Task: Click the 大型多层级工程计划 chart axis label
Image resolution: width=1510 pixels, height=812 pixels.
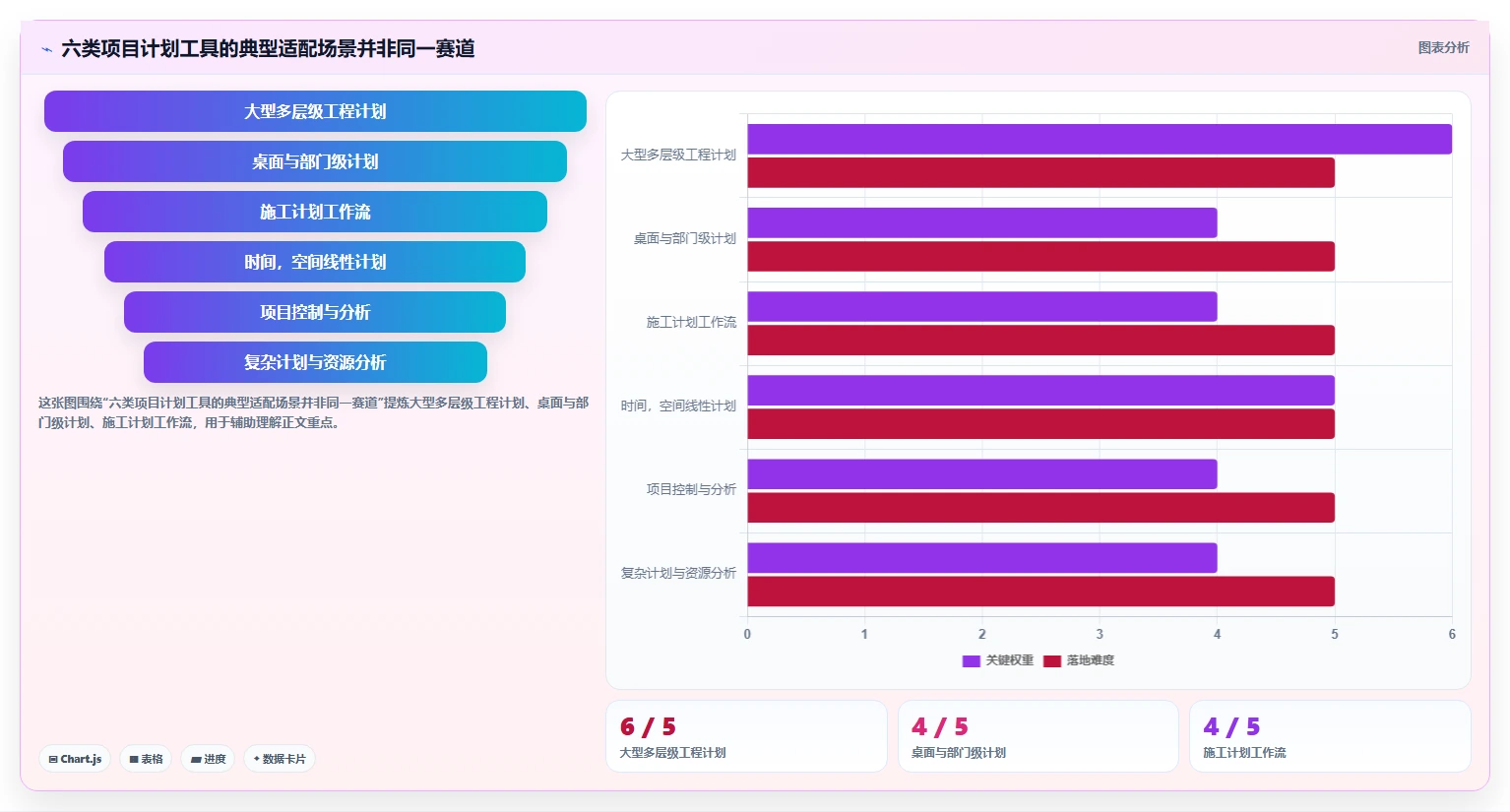Action: [678, 155]
